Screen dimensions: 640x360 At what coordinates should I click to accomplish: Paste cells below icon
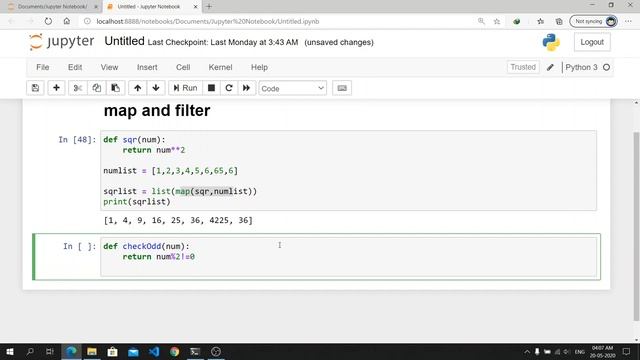click(116, 88)
